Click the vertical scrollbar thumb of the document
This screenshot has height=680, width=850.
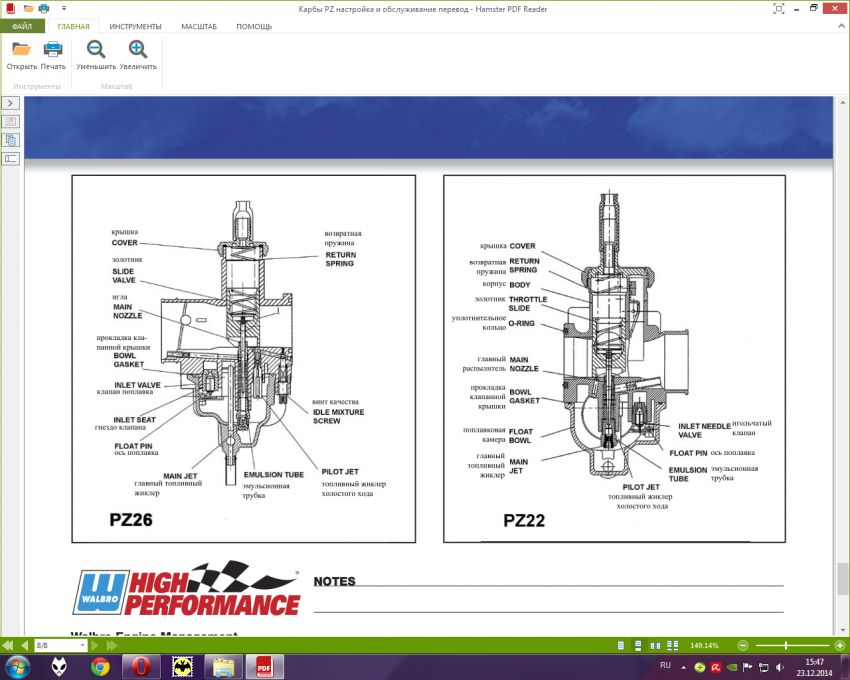click(842, 578)
